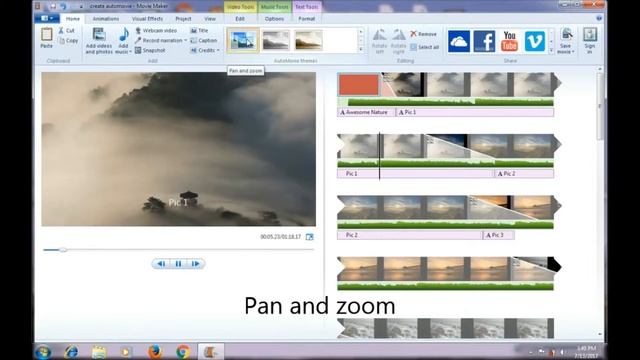Screen dimensions: 640x360
Task: Click Record narration microphone button
Action: tap(159, 40)
